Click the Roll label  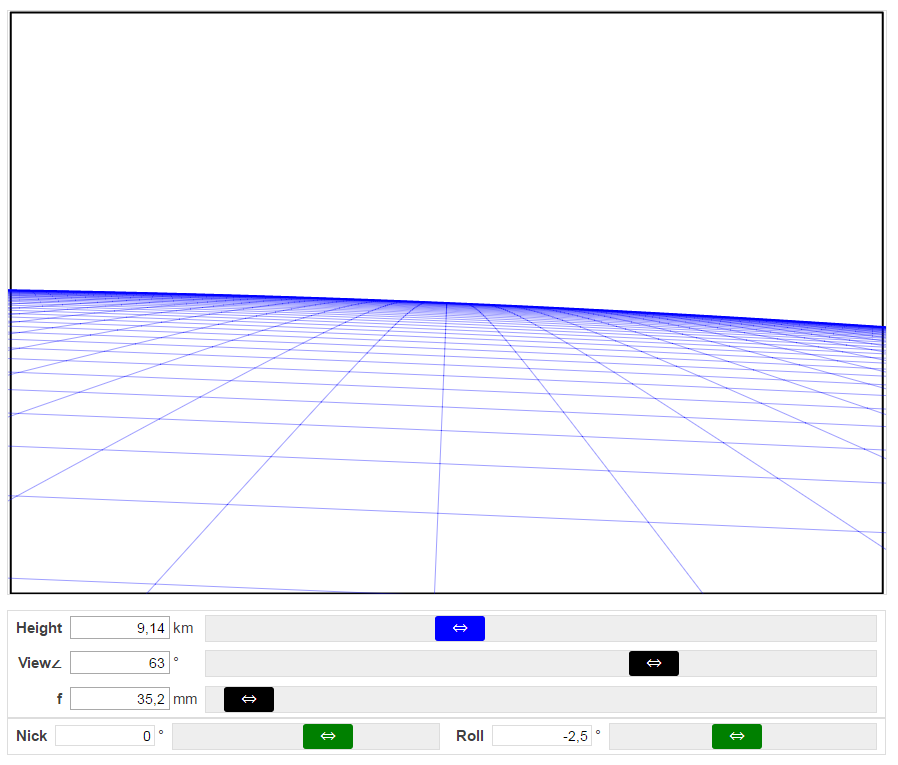point(470,736)
